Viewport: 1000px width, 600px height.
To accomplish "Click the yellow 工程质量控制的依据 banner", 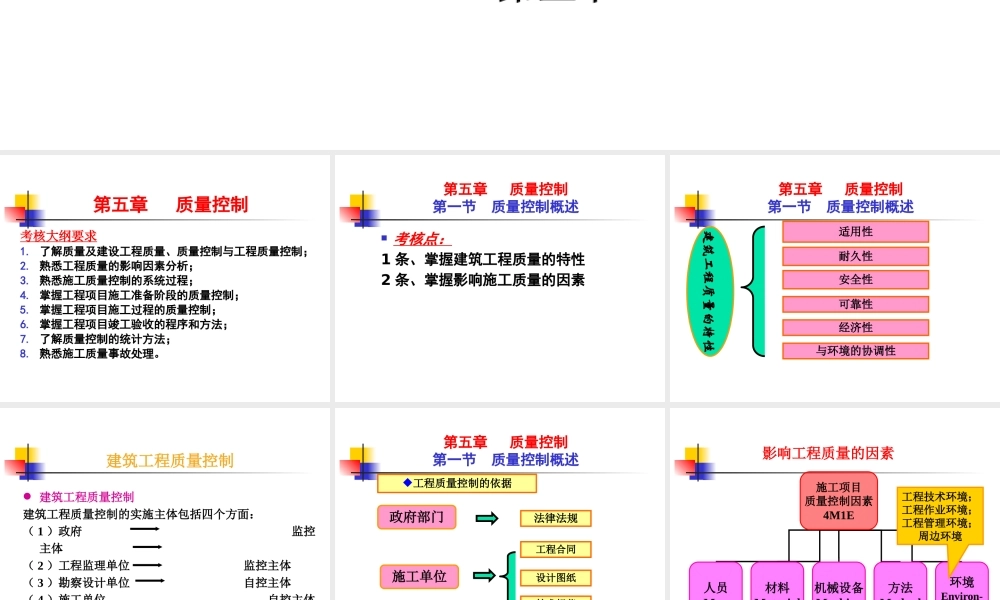I will pos(457,483).
